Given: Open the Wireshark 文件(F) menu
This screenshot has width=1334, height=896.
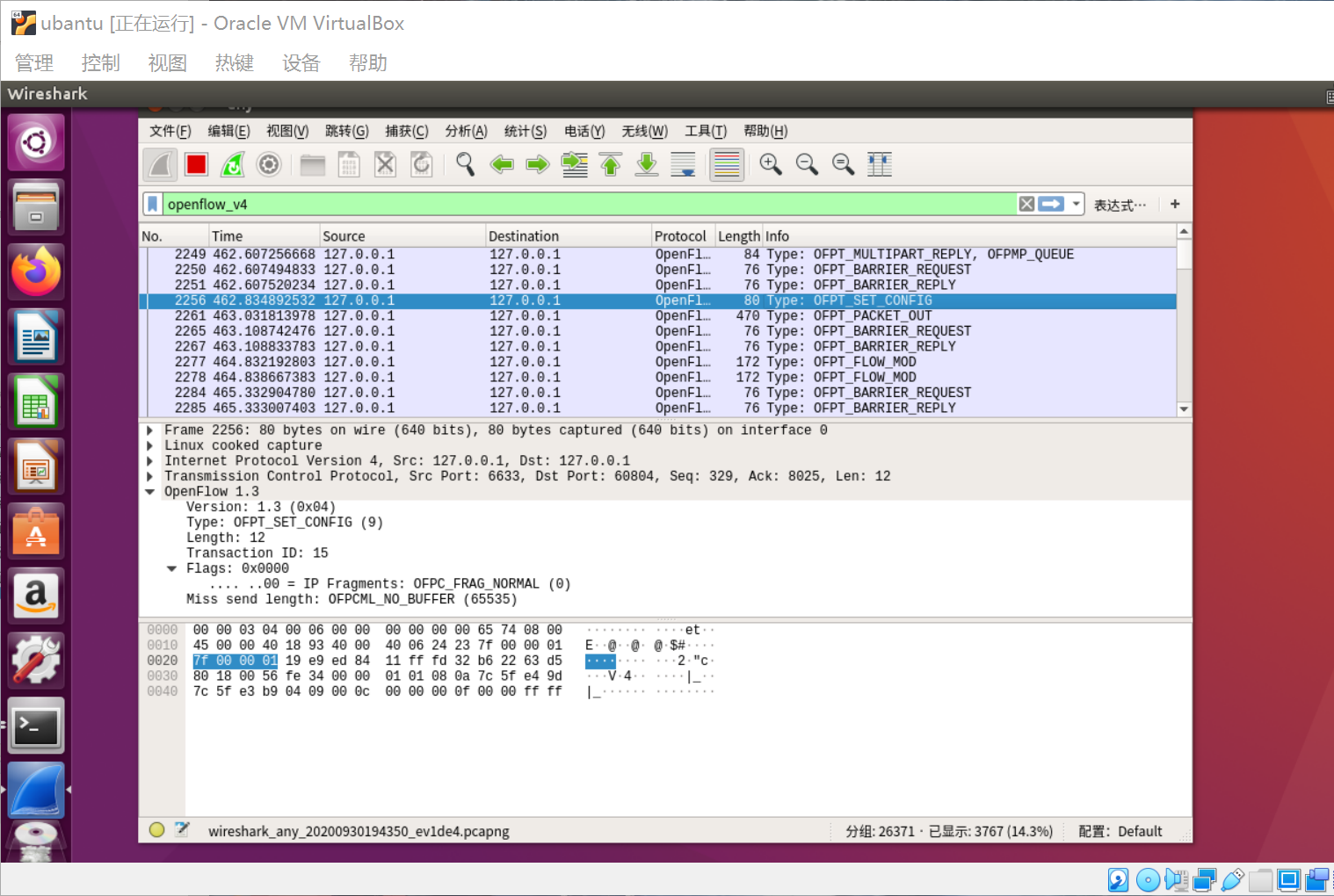Looking at the screenshot, I should tap(170, 131).
